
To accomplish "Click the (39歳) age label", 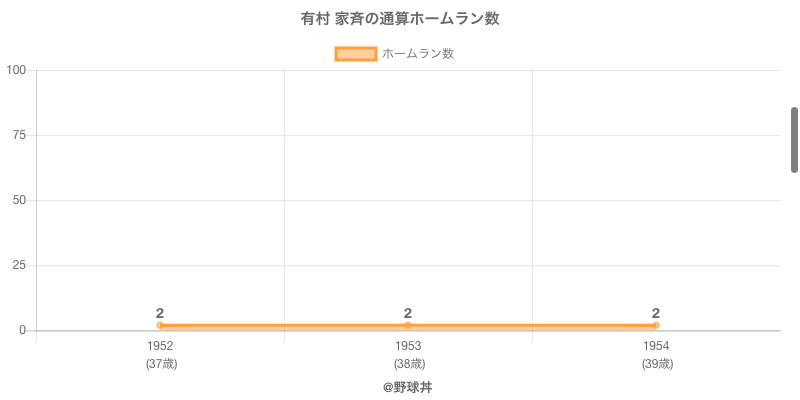I will 657,364.
